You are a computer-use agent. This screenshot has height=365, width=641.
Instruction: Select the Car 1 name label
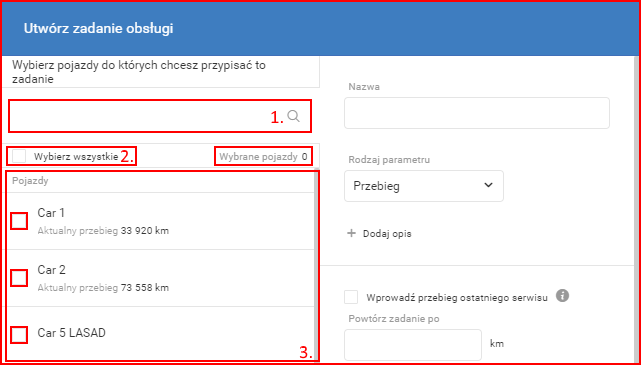(x=51, y=213)
